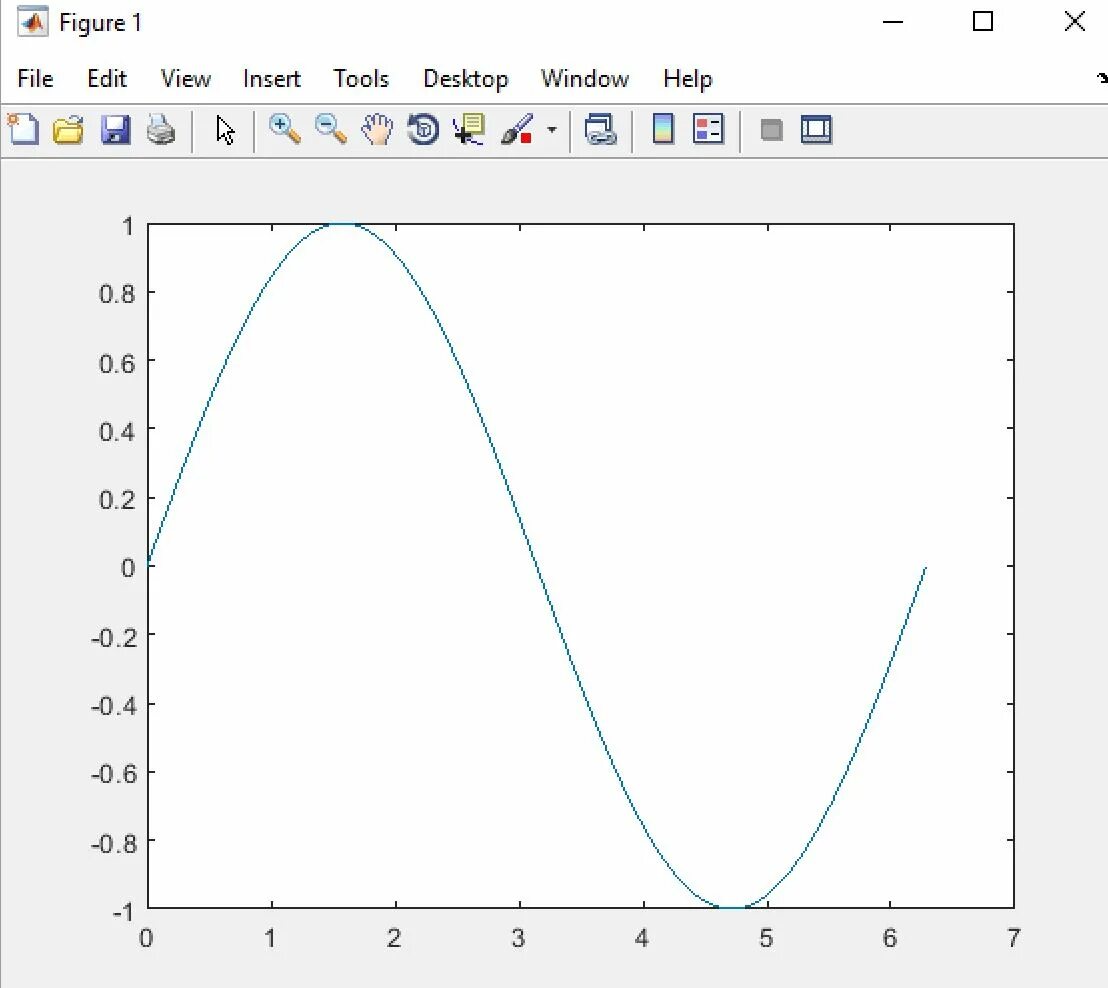Open the Window menu
Viewport: 1108px width, 988px height.
585,78
